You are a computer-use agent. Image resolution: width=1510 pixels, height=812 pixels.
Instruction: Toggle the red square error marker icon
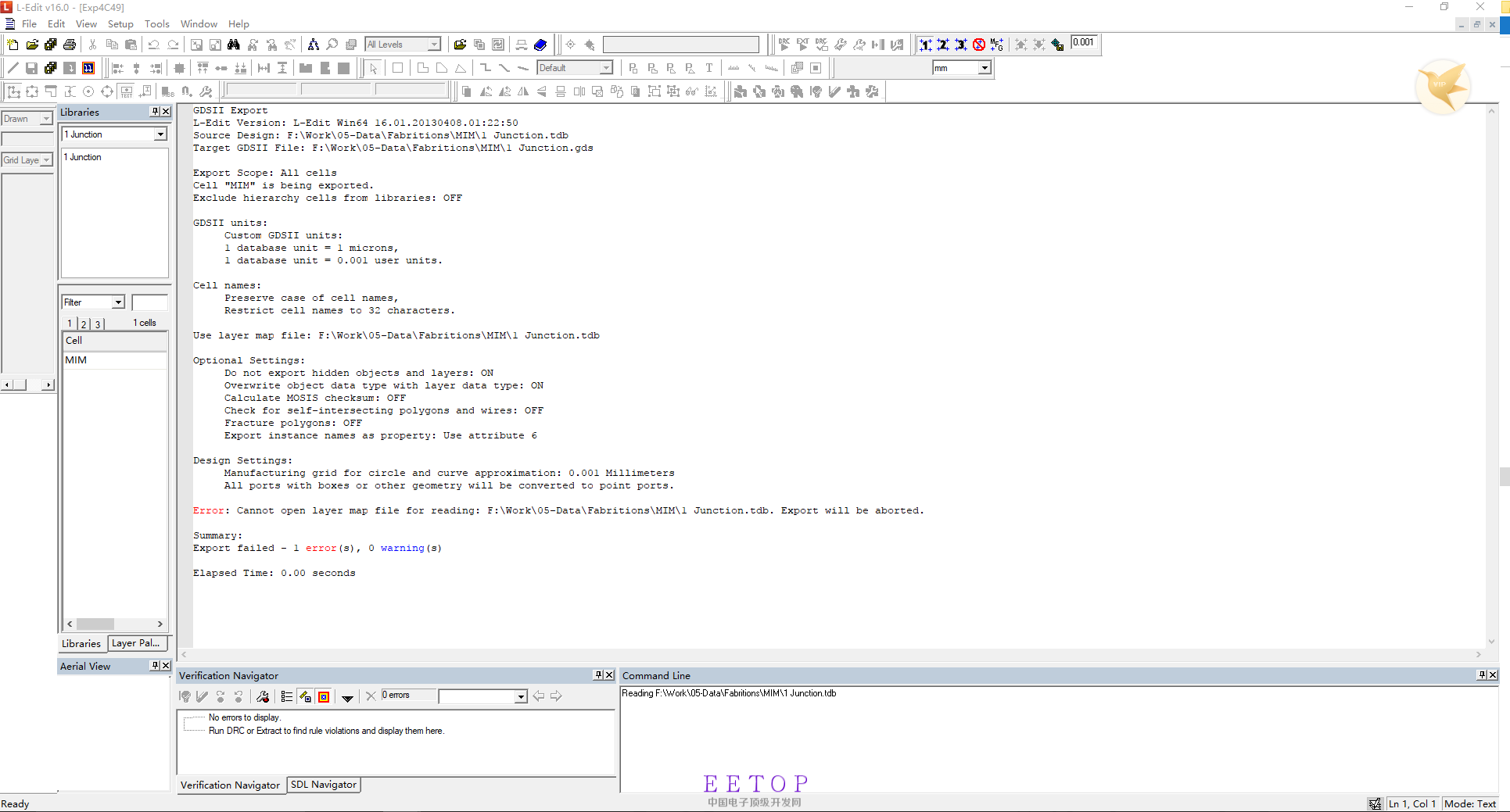click(x=324, y=696)
